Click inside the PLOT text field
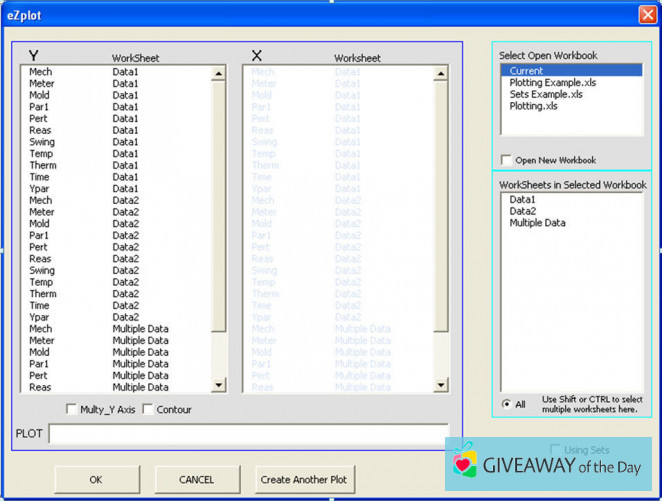 coord(248,434)
